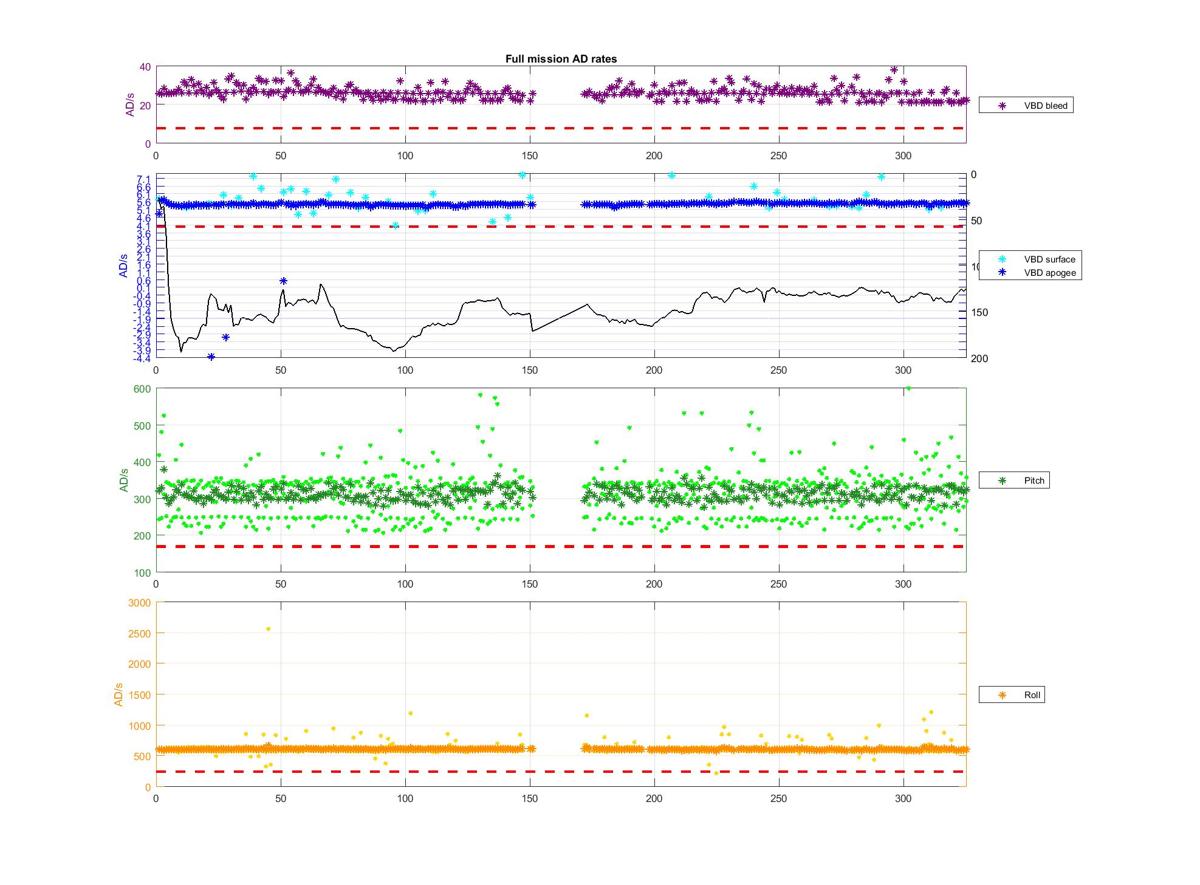Click the purple AD/s y-axis label

(130, 105)
